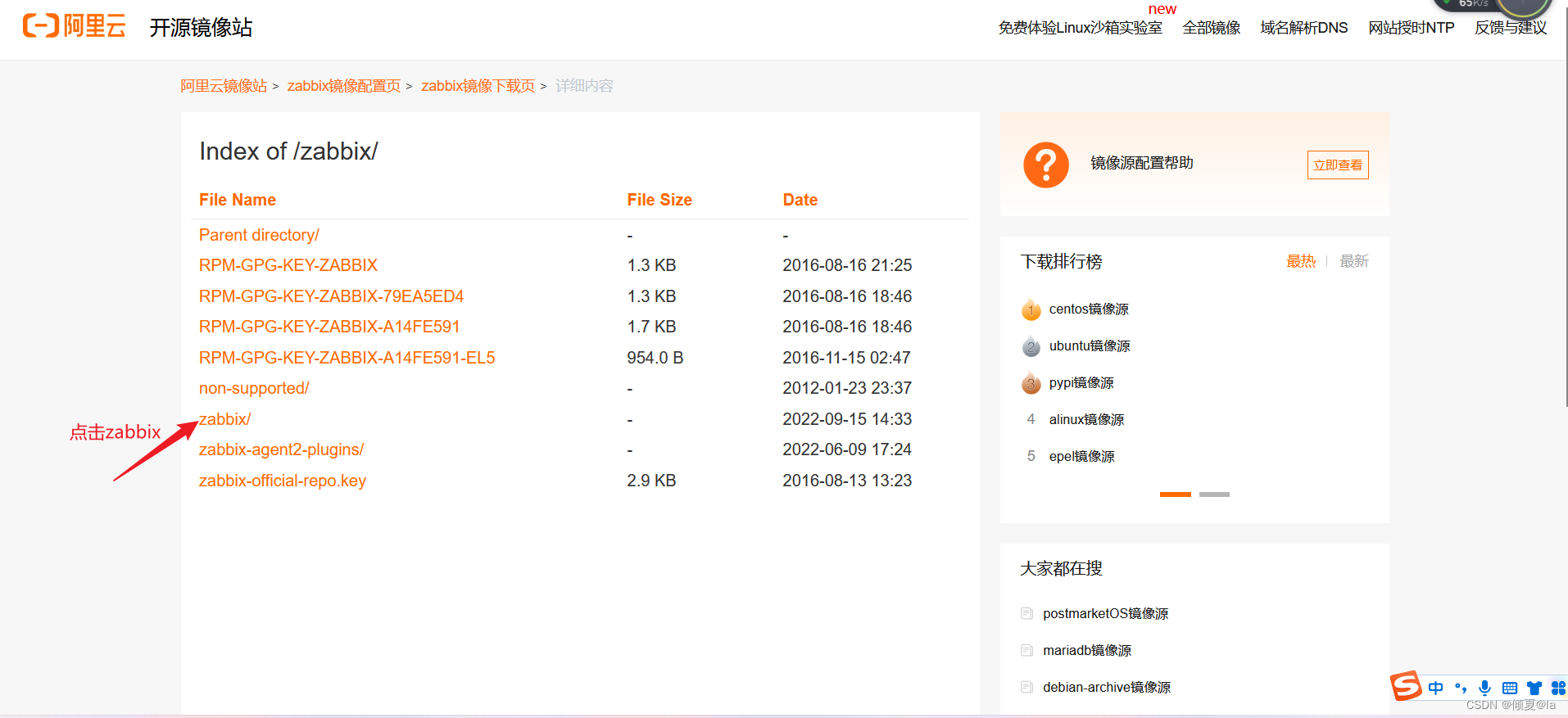Open postmarketOS镜像源 search suggestion
Viewport: 1568px width, 718px height.
(1105, 613)
